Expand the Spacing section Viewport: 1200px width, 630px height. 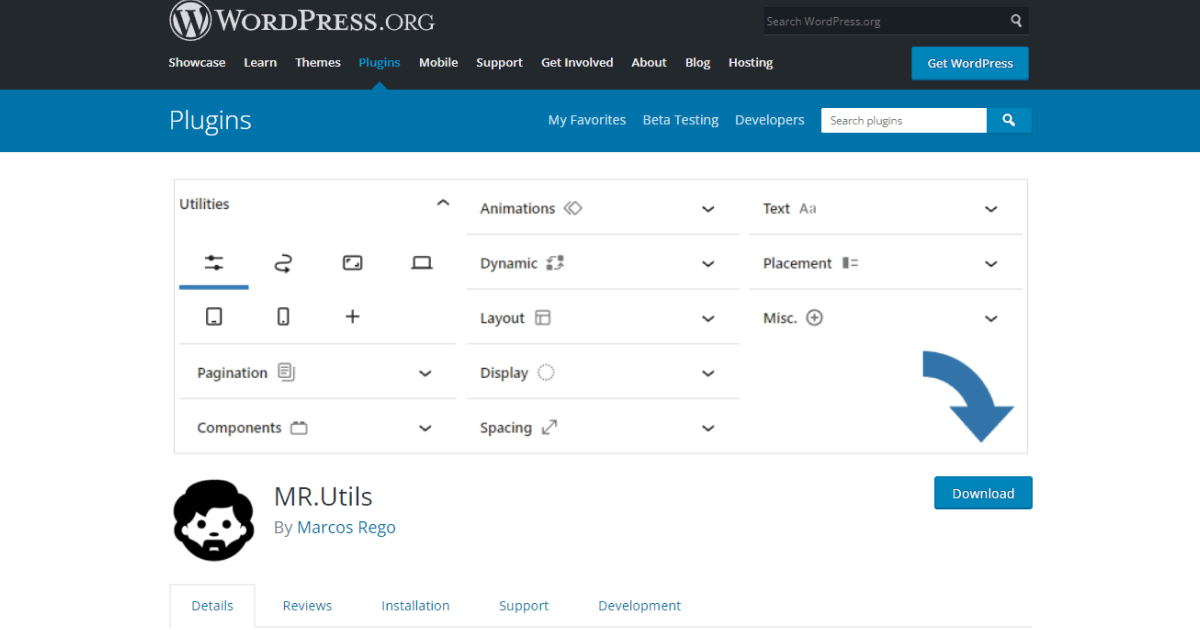pyautogui.click(x=708, y=428)
